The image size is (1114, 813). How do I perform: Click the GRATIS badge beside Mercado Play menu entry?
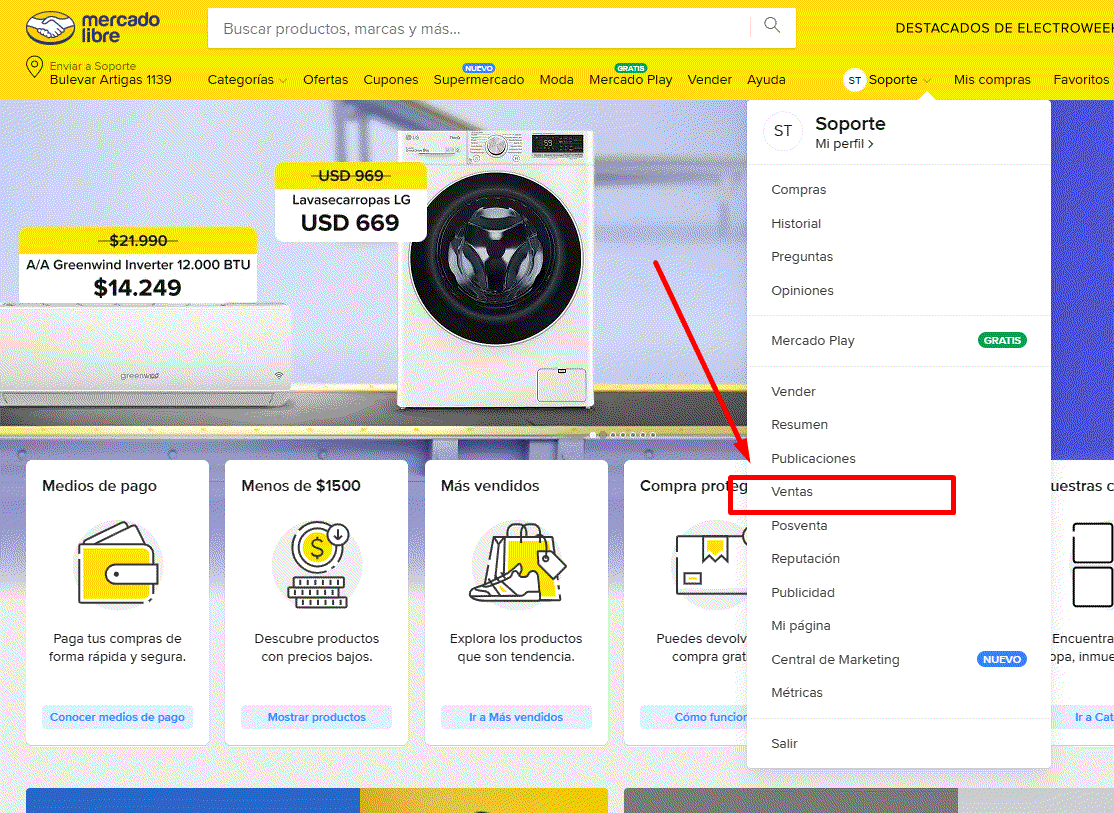[x=1002, y=340]
